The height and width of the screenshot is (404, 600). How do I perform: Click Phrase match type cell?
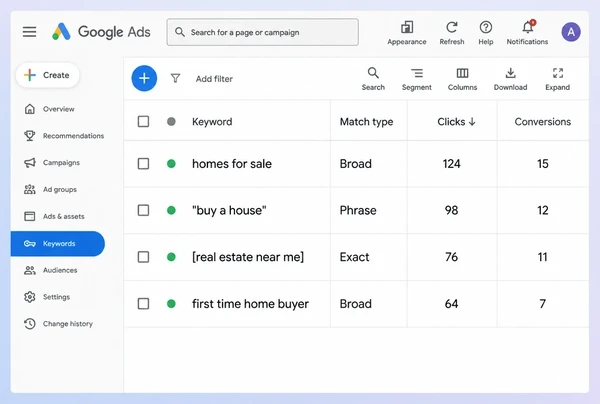pos(358,210)
